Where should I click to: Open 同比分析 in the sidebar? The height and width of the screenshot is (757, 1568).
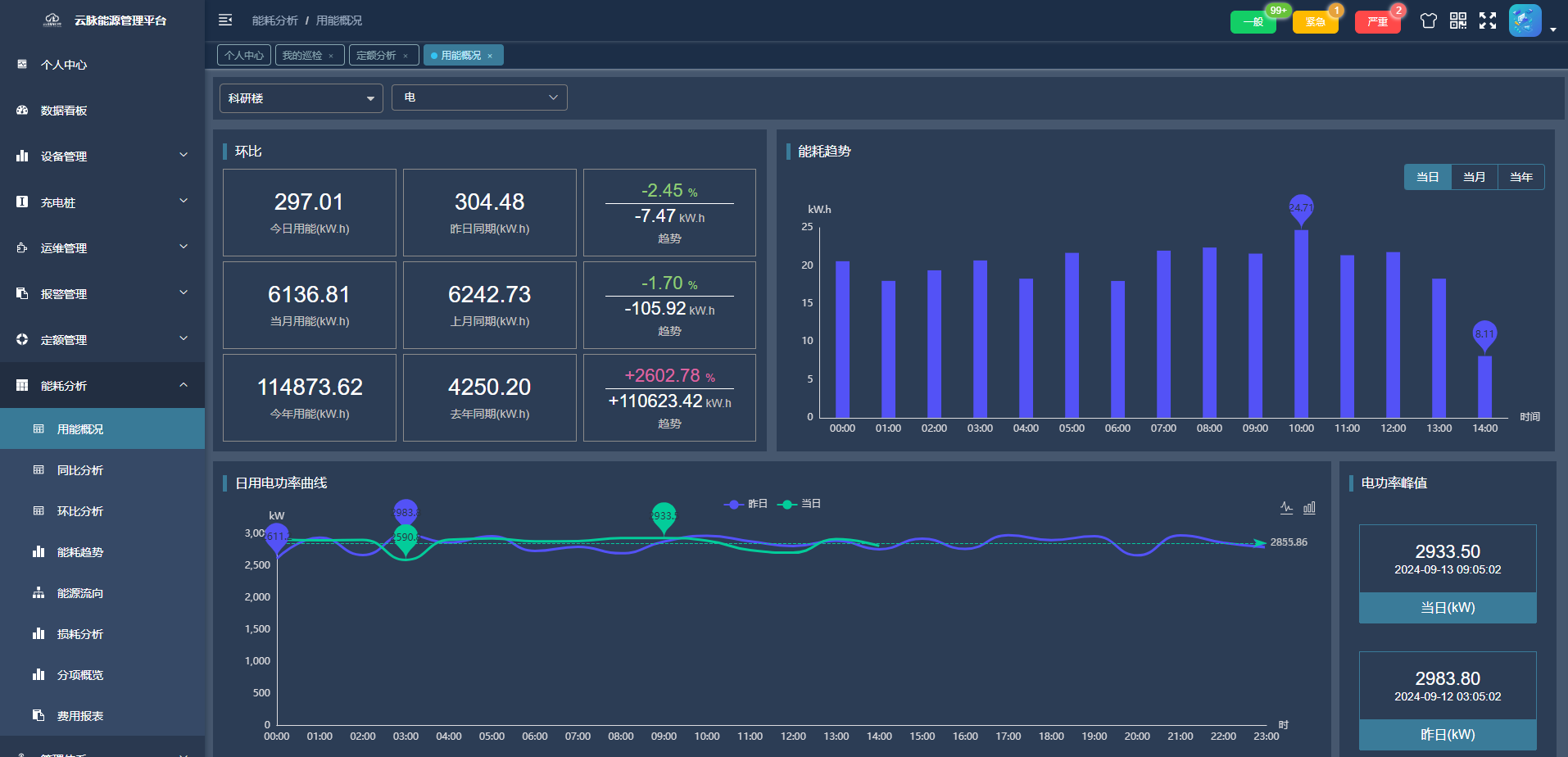click(x=80, y=470)
